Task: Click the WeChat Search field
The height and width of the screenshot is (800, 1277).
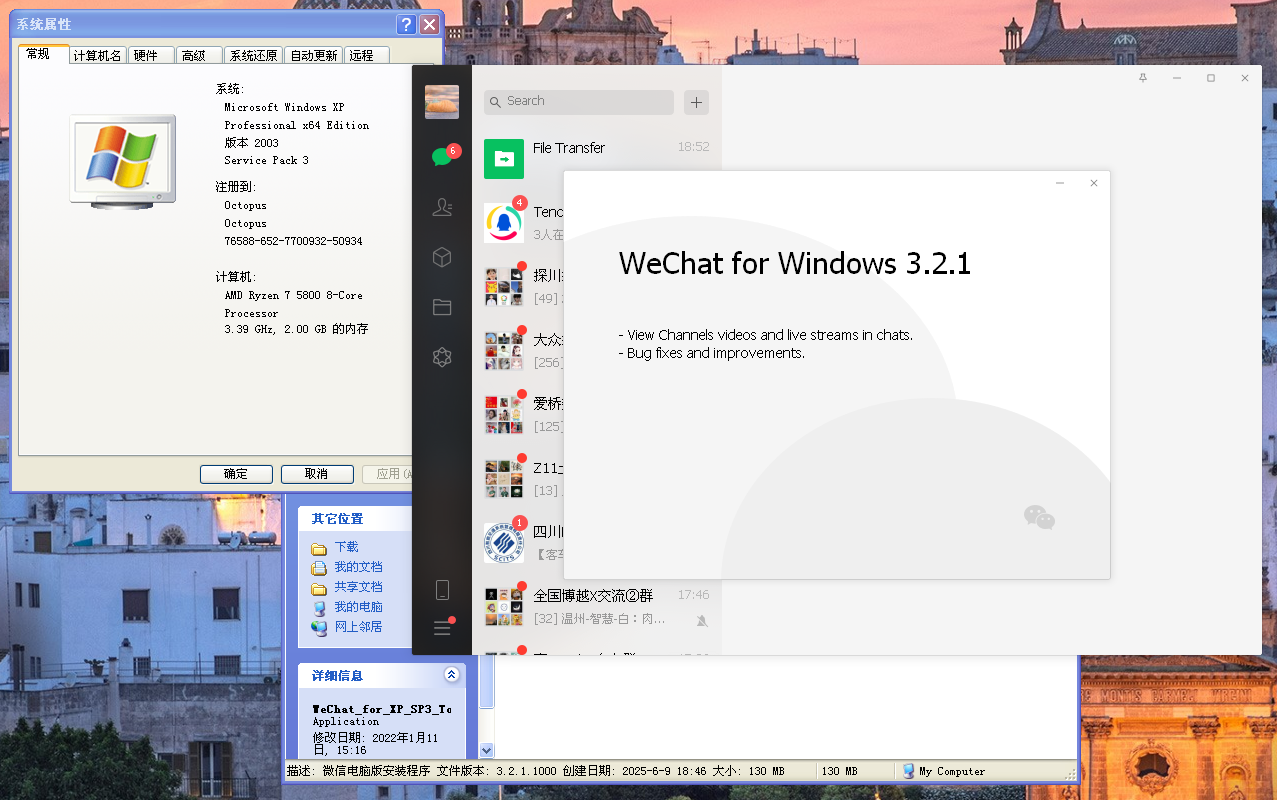Action: (x=579, y=102)
